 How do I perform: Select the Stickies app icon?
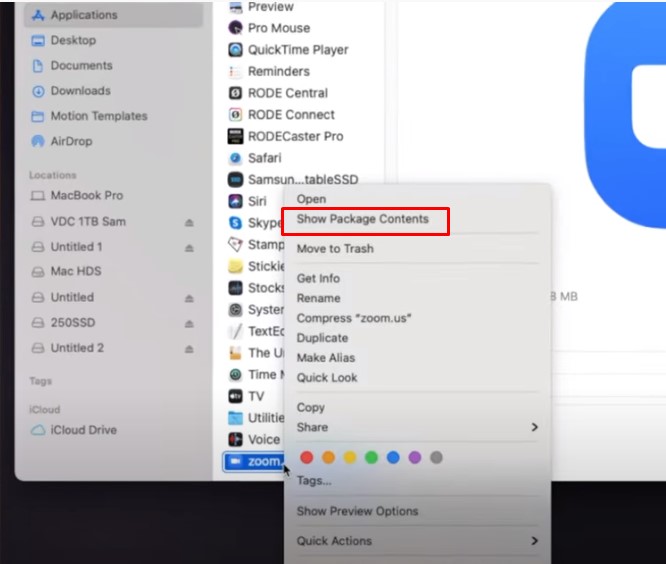click(x=235, y=266)
